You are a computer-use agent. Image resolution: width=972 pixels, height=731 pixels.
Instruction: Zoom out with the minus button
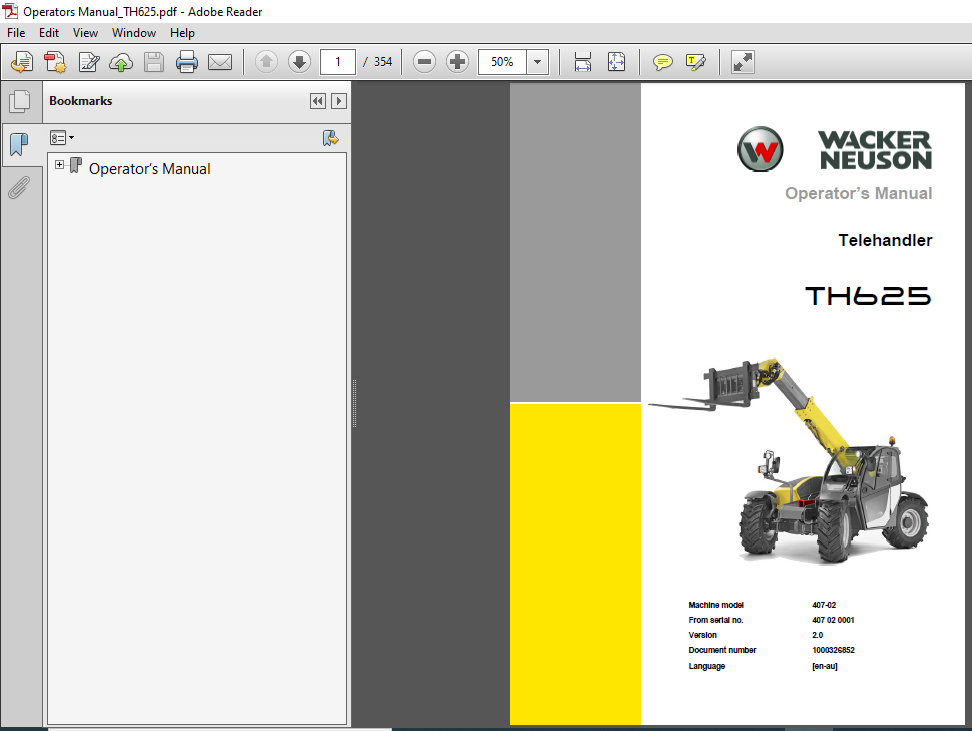[425, 62]
